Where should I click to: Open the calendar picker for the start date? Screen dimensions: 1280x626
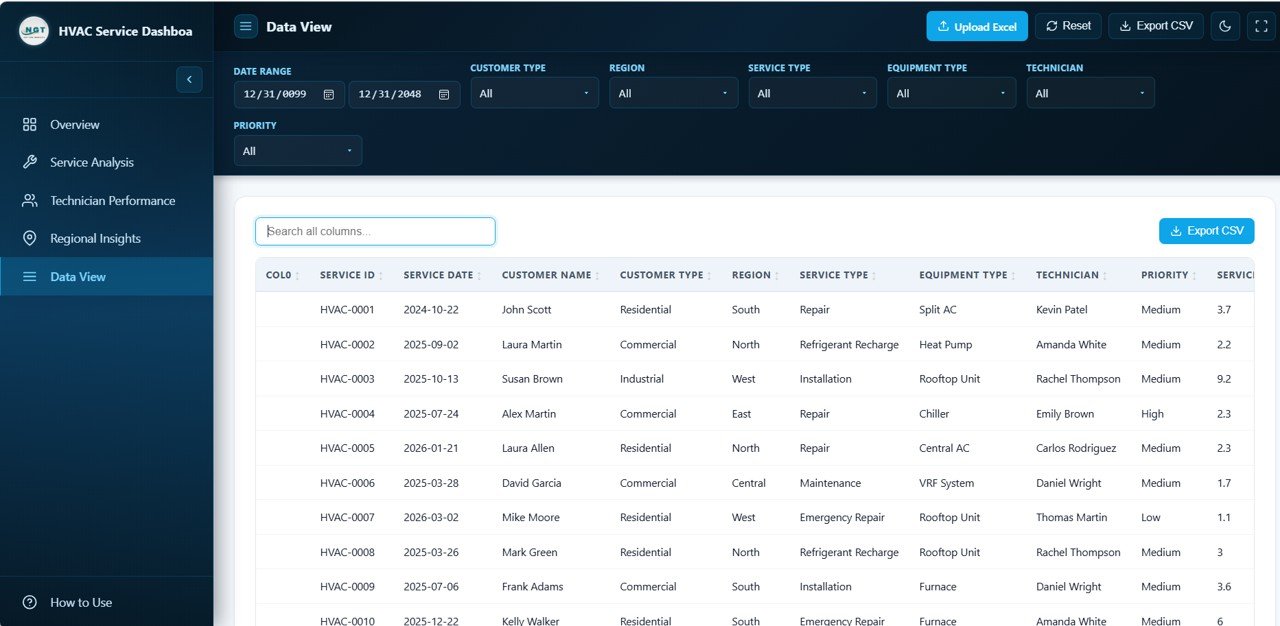tap(328, 93)
